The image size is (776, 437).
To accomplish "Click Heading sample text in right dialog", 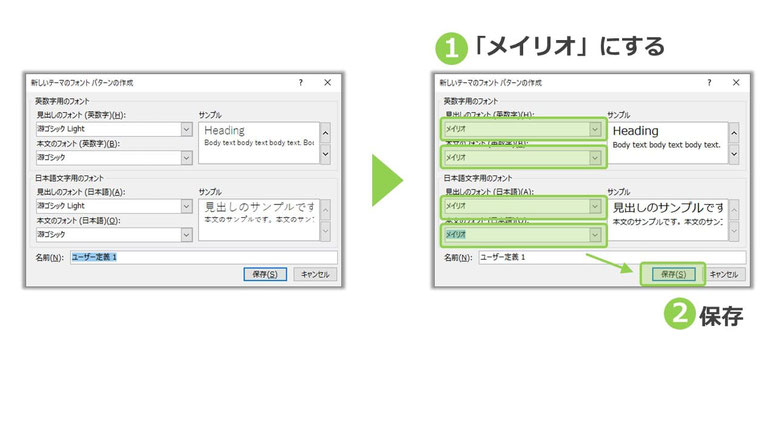I will 635,131.
